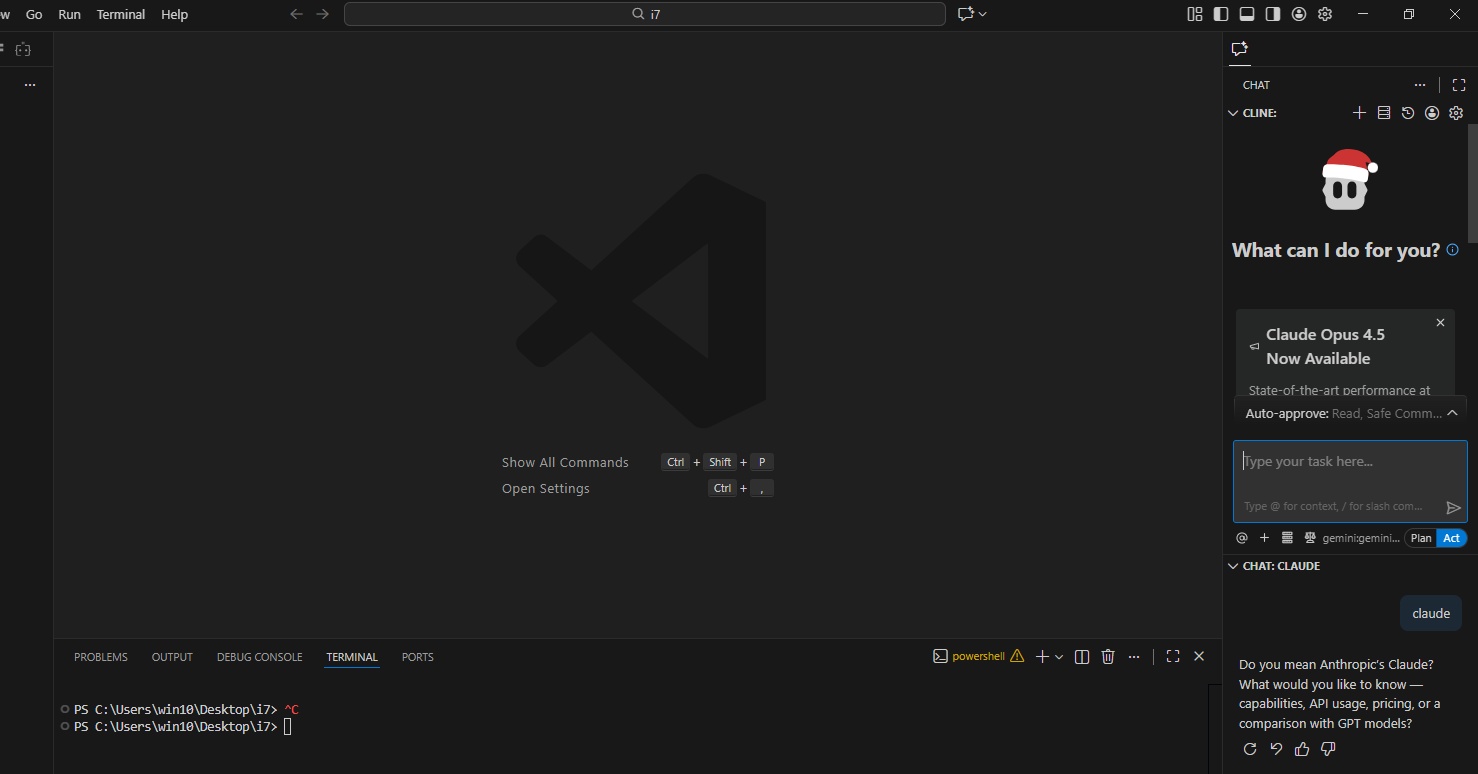Image resolution: width=1478 pixels, height=774 pixels.
Task: Toggle the primary side bar
Action: click(1221, 14)
